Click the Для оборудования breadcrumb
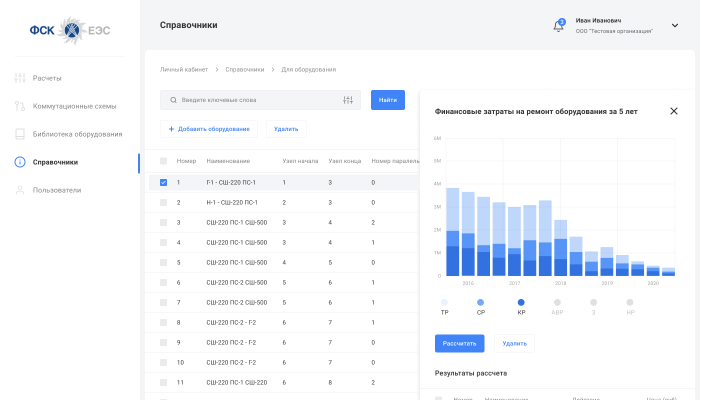Image resolution: width=701 pixels, height=401 pixels. tap(308, 70)
